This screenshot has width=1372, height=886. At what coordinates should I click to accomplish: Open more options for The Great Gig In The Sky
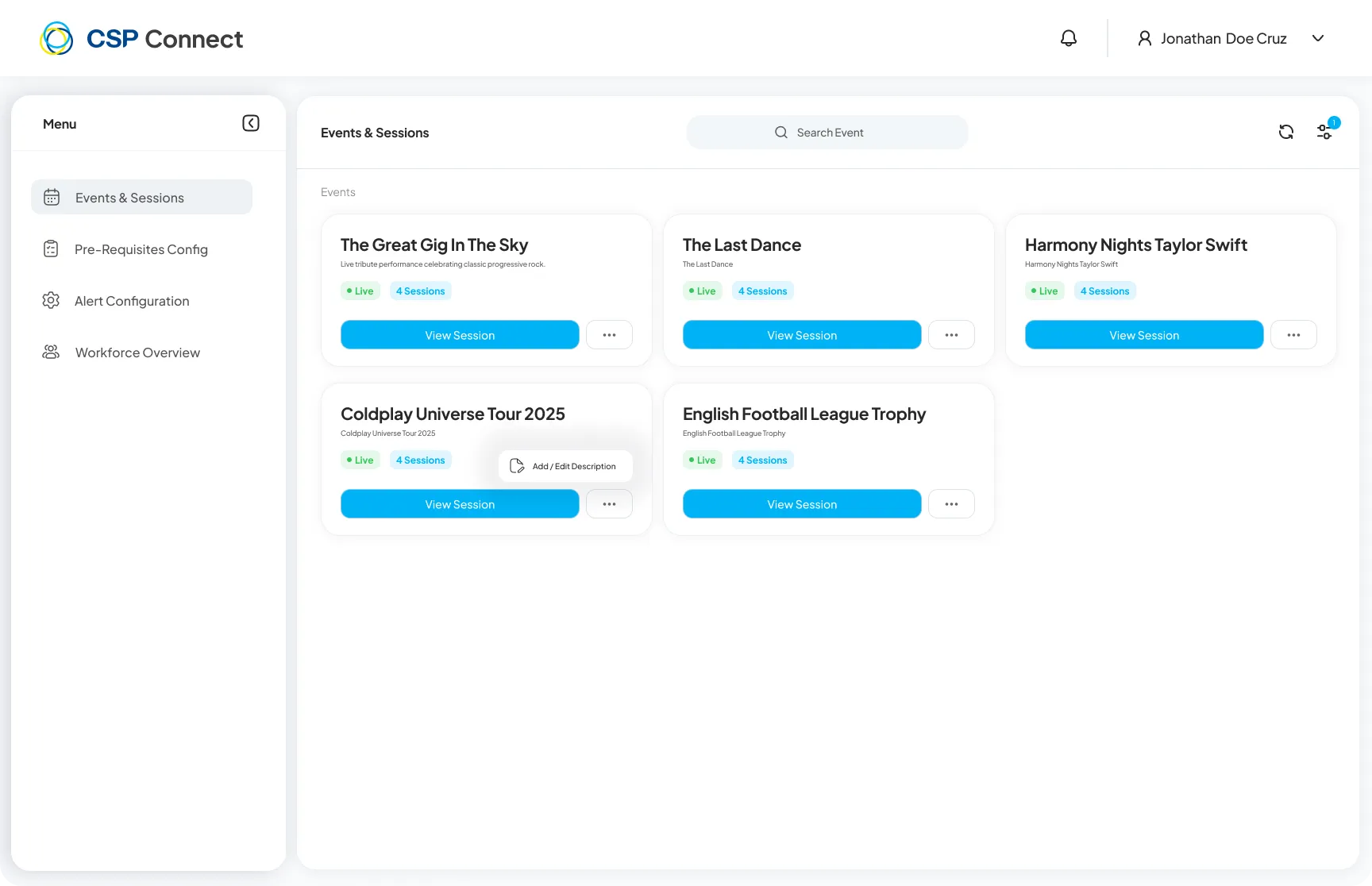(x=609, y=335)
